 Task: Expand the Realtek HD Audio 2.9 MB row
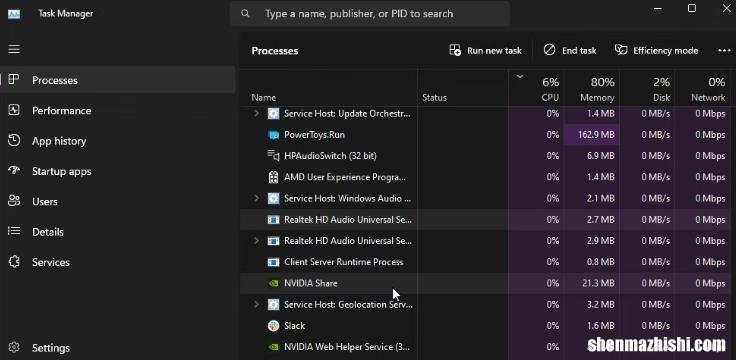(256, 241)
